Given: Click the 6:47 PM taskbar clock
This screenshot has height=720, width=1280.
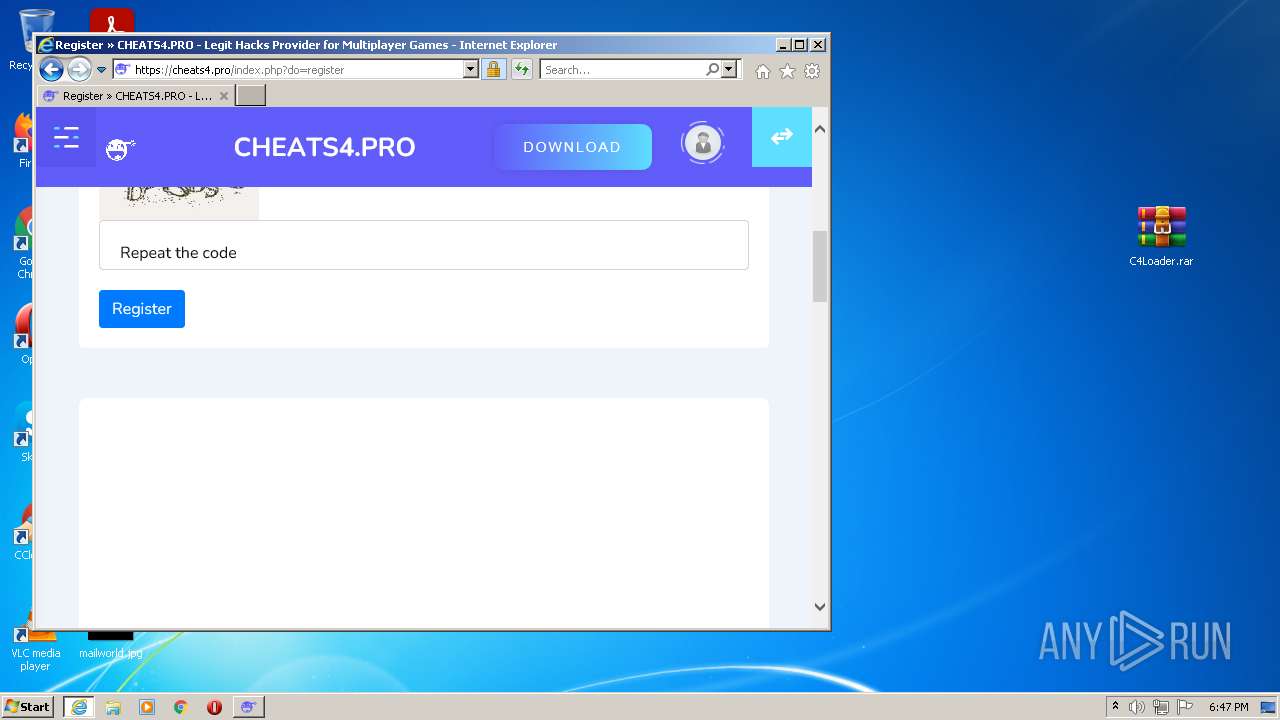Looking at the screenshot, I should tap(1228, 707).
